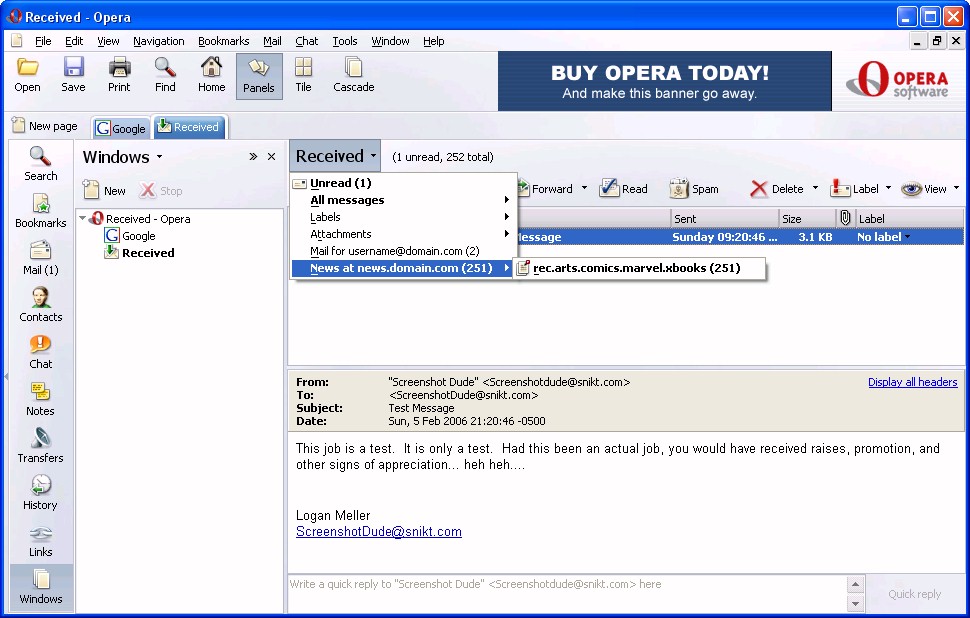Click quick reply scrollbar down arrow
This screenshot has height=618, width=970.
[855, 603]
